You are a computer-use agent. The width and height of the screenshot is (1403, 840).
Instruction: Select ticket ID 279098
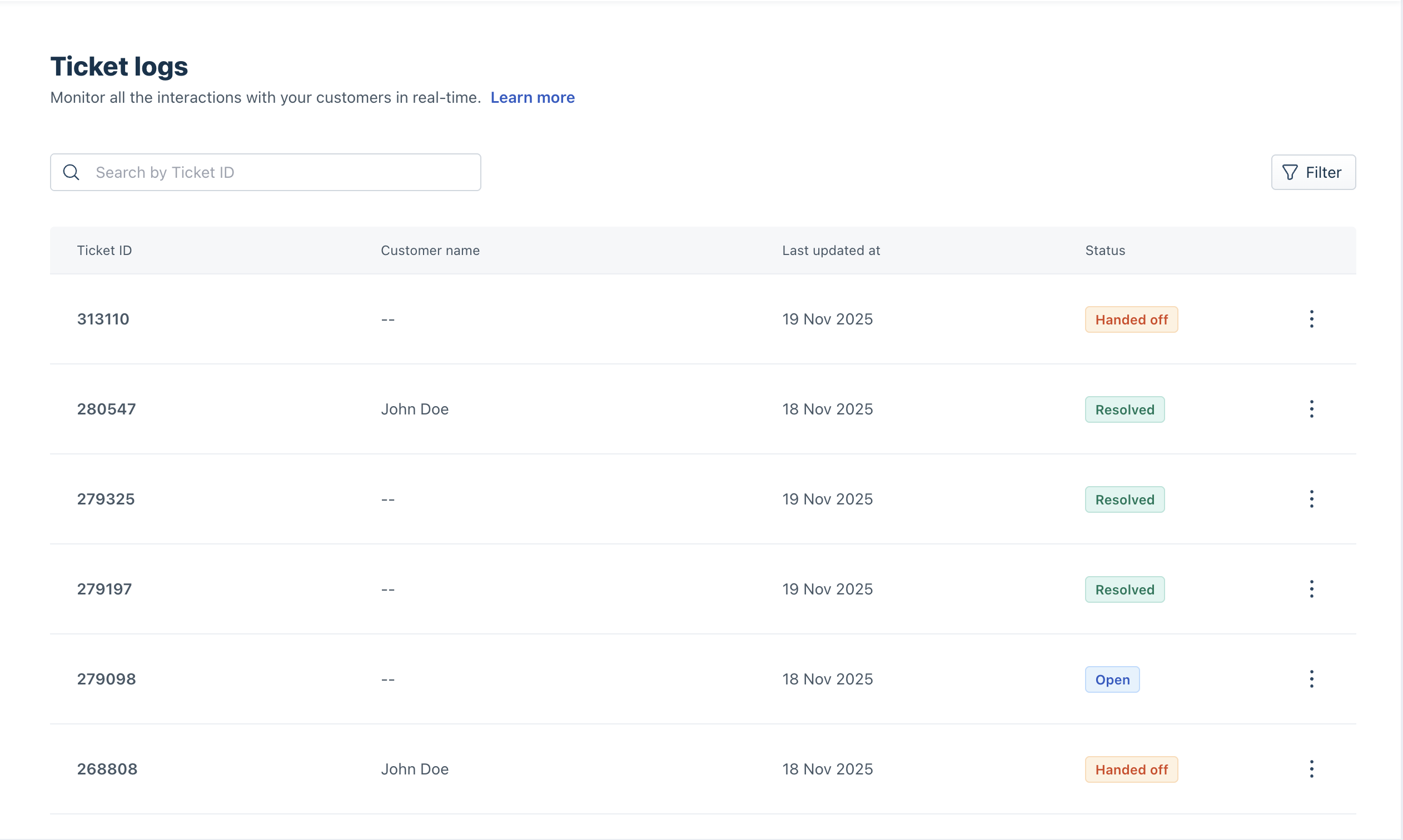point(106,679)
